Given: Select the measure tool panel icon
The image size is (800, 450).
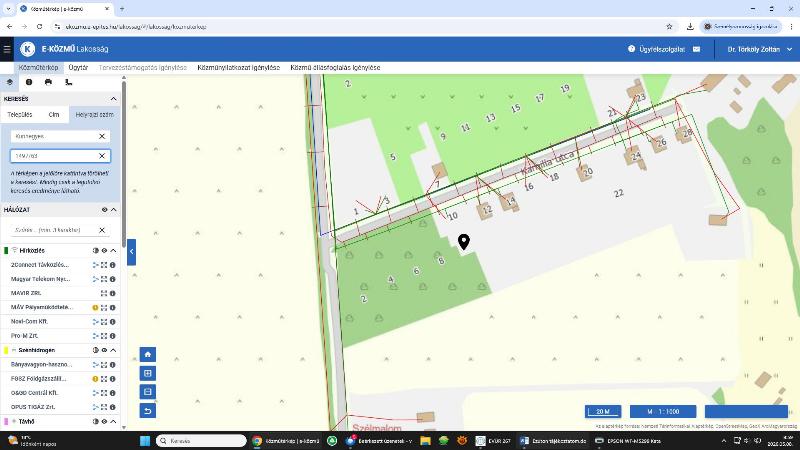Looking at the screenshot, I should pyautogui.click(x=68, y=82).
